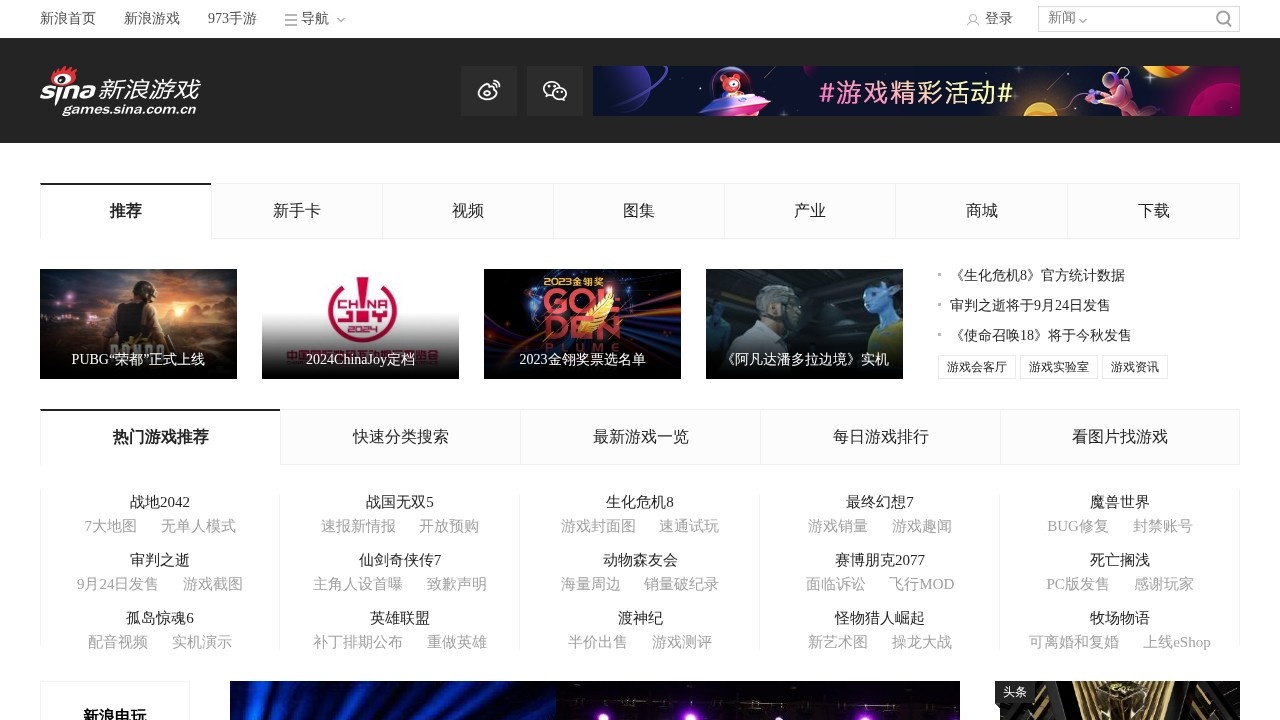
Task: Click the user login icon
Action: pyautogui.click(x=973, y=19)
